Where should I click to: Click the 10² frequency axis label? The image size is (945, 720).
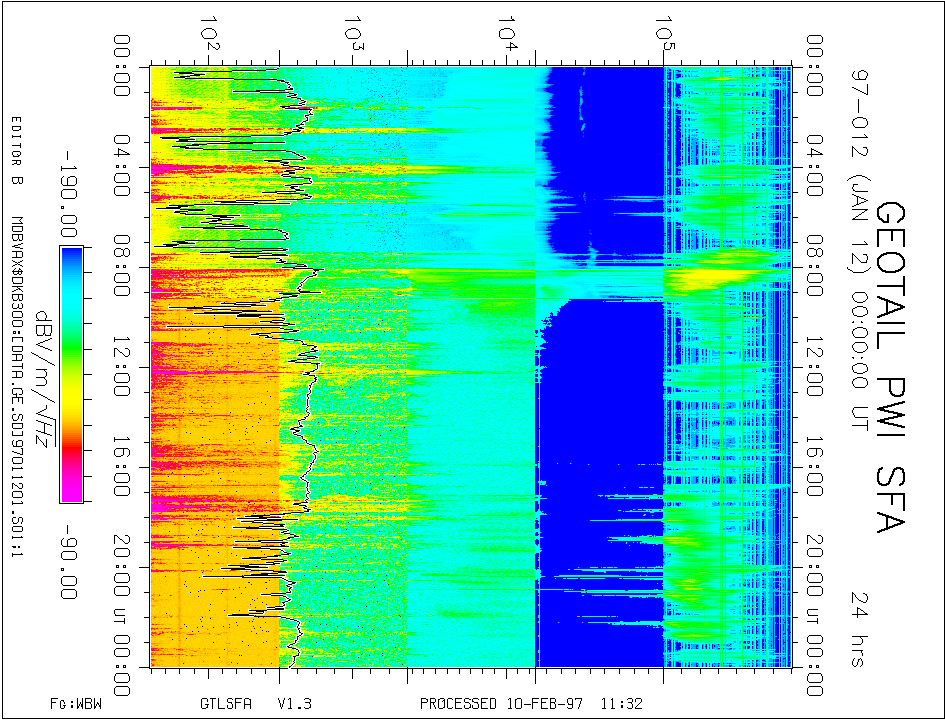coord(208,30)
